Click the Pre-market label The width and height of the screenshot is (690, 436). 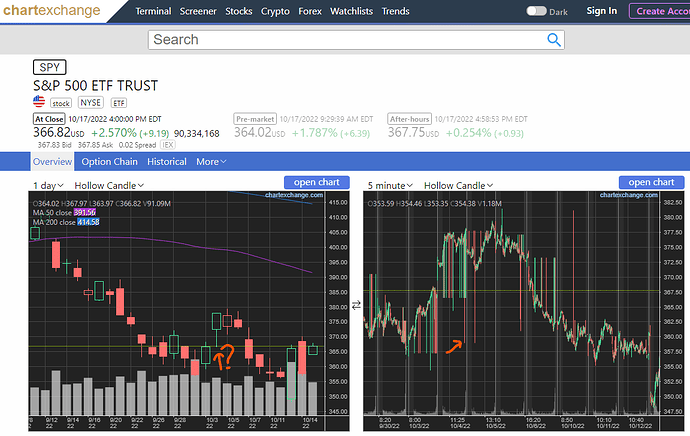pos(255,119)
